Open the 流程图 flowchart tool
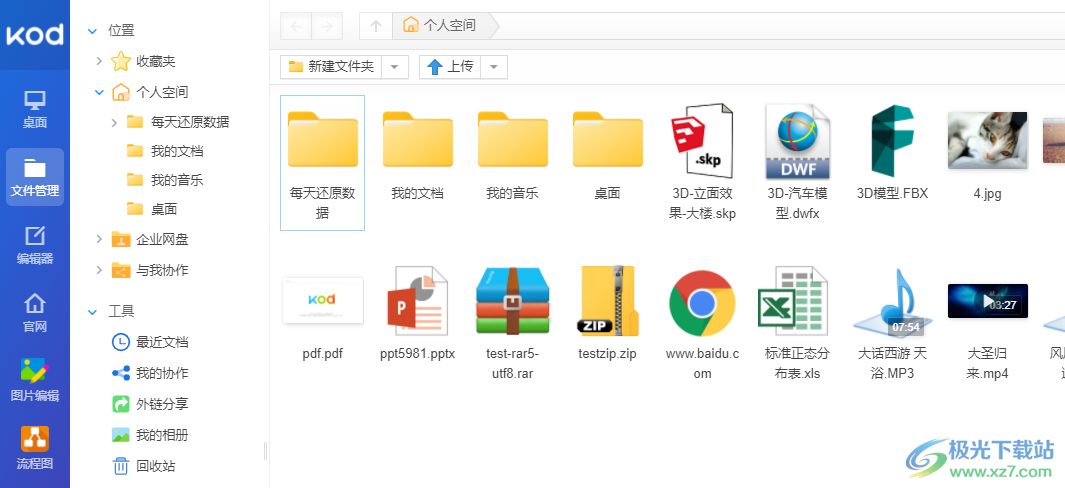Image resolution: width=1065 pixels, height=488 pixels. (x=35, y=449)
